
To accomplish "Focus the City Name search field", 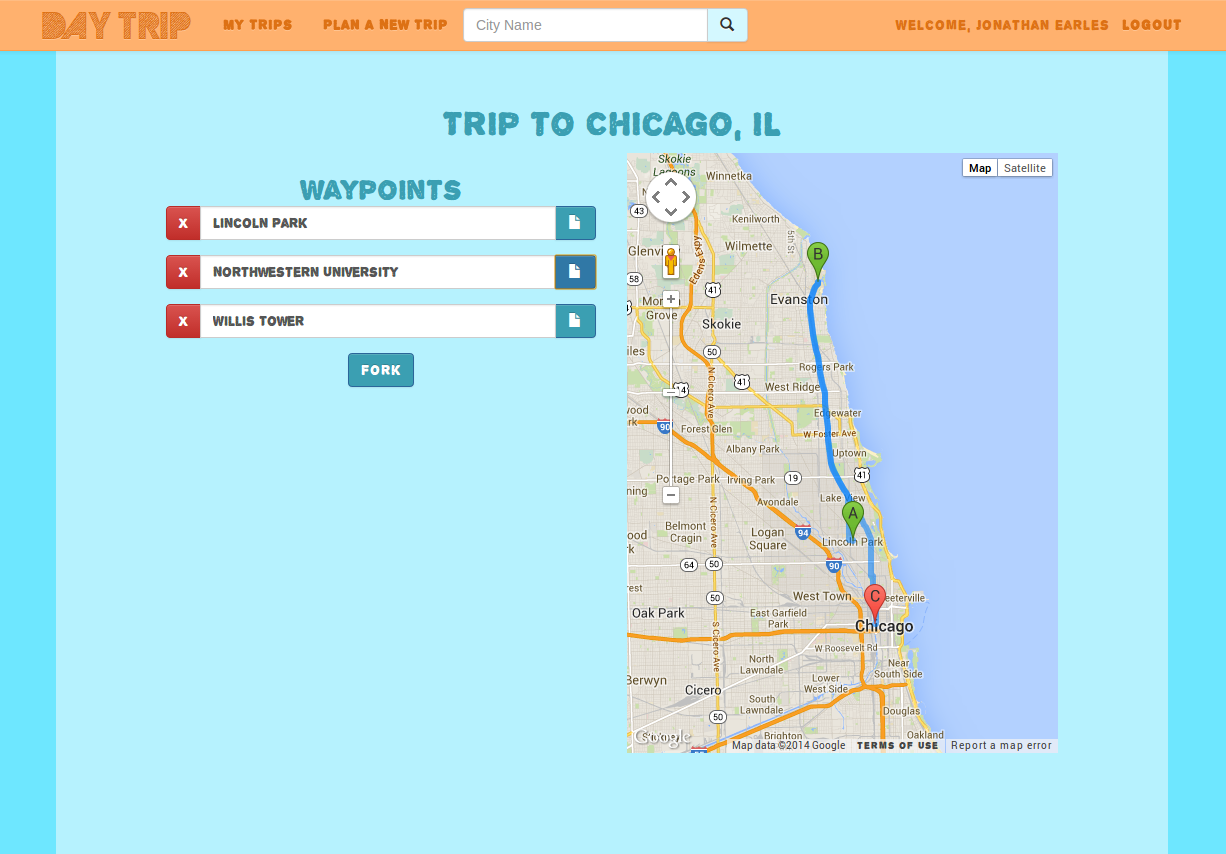I will point(585,25).
